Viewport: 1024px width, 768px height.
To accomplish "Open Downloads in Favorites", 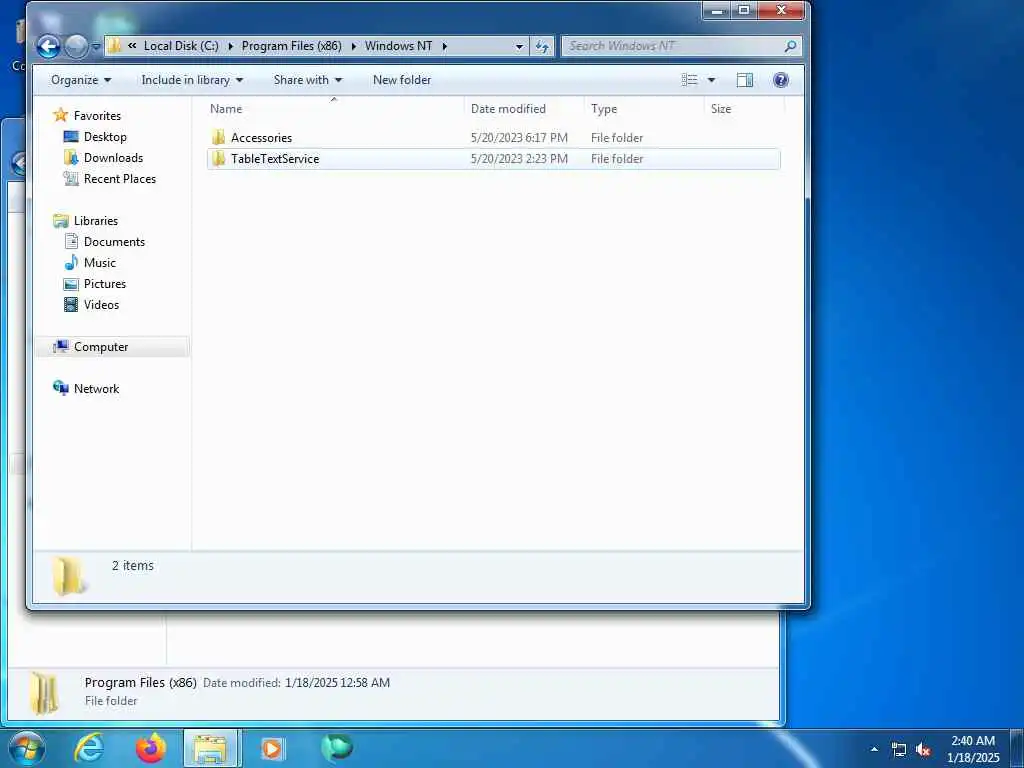I will (113, 157).
